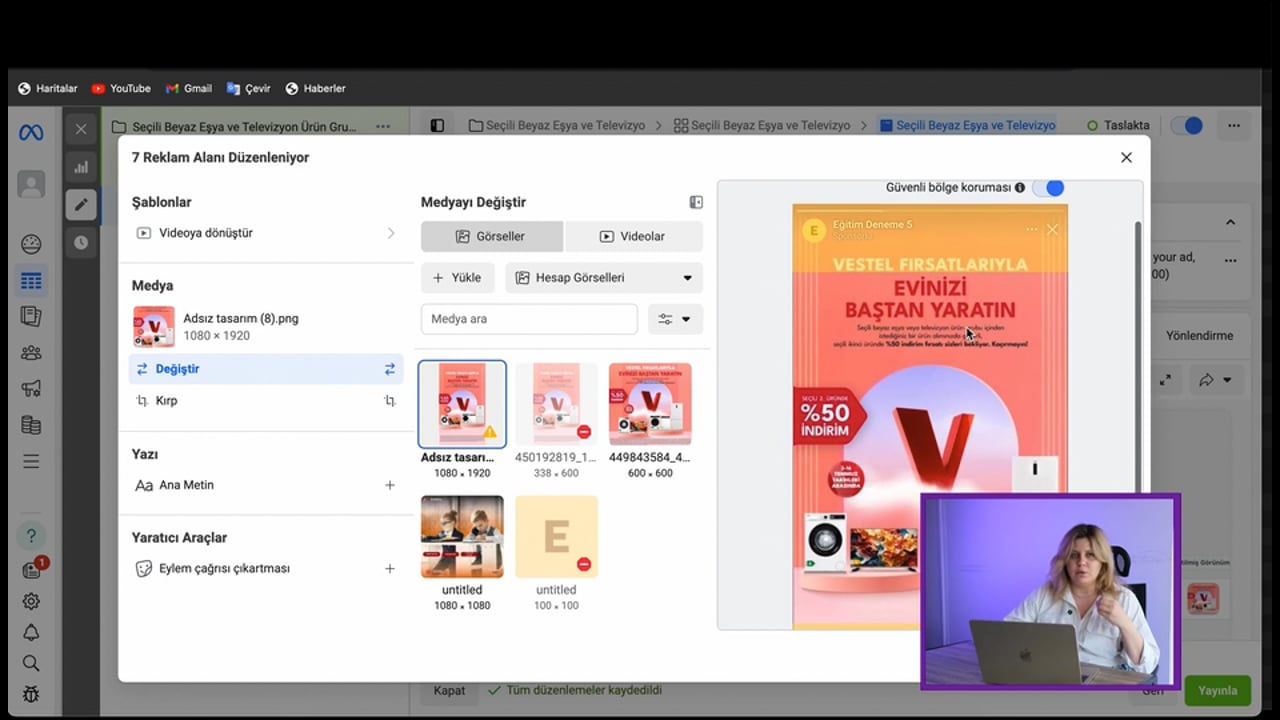Open the Meta logo home
This screenshot has height=720, width=1280.
click(x=31, y=132)
